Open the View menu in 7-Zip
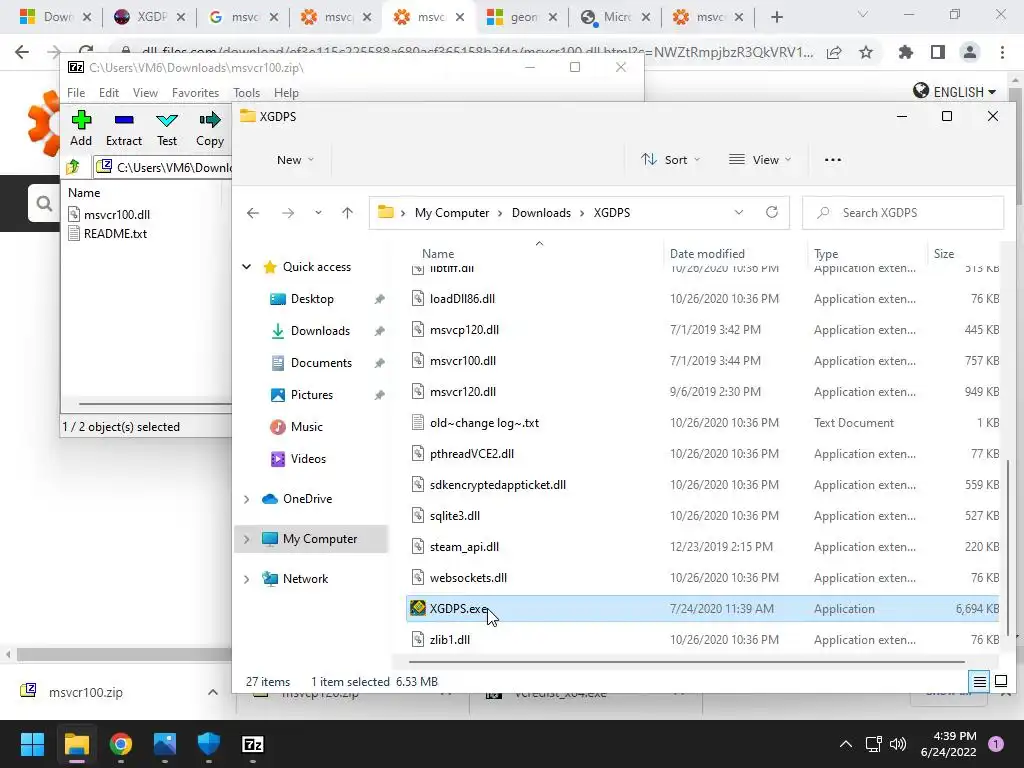 [145, 93]
